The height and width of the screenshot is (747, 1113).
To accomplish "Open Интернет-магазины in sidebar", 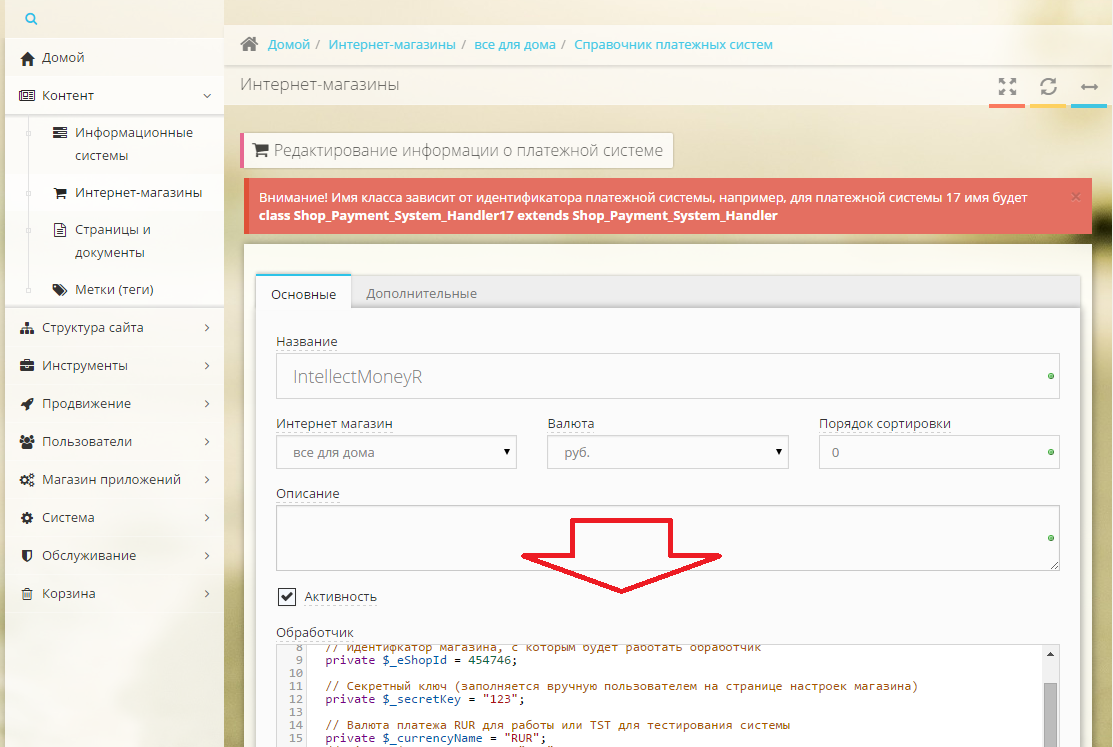I will coord(138,192).
